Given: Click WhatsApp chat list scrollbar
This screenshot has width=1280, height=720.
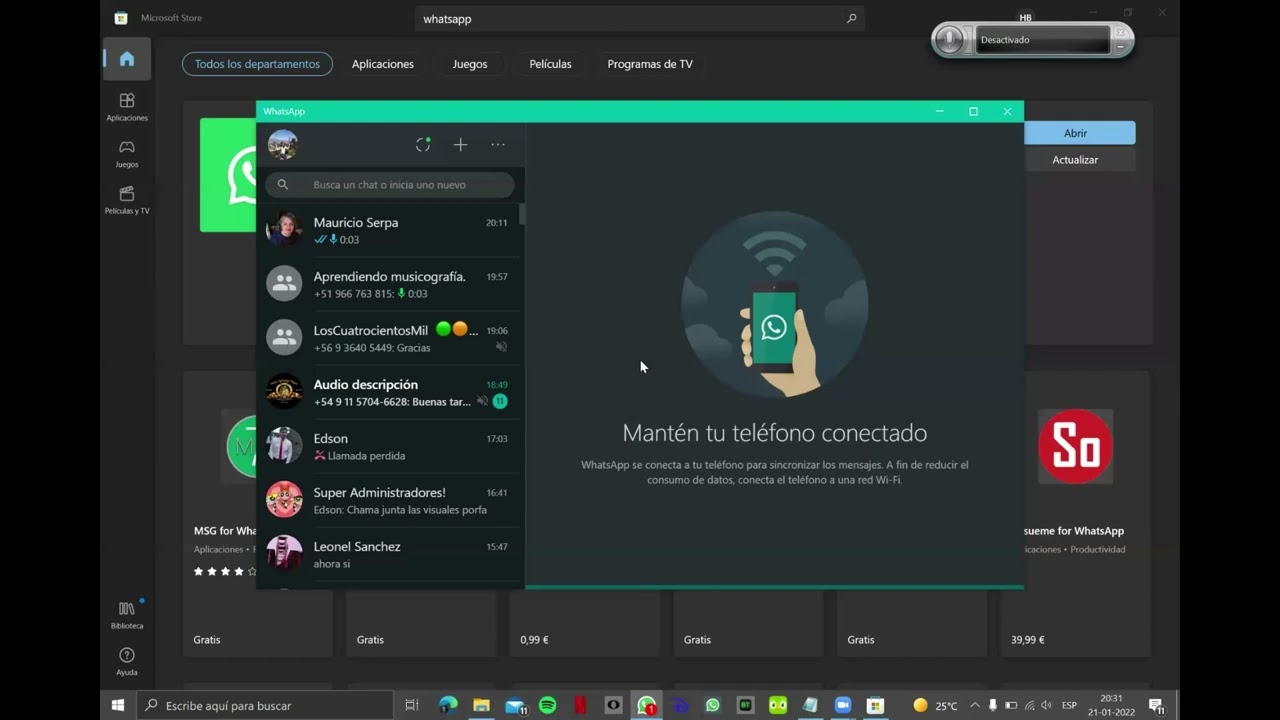Looking at the screenshot, I should tap(522, 213).
